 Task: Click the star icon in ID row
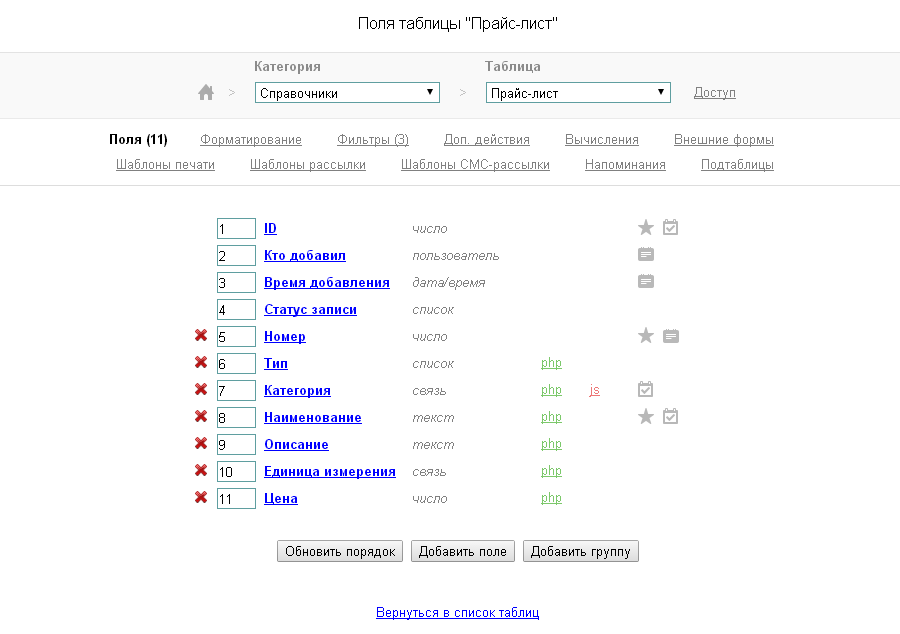point(646,228)
